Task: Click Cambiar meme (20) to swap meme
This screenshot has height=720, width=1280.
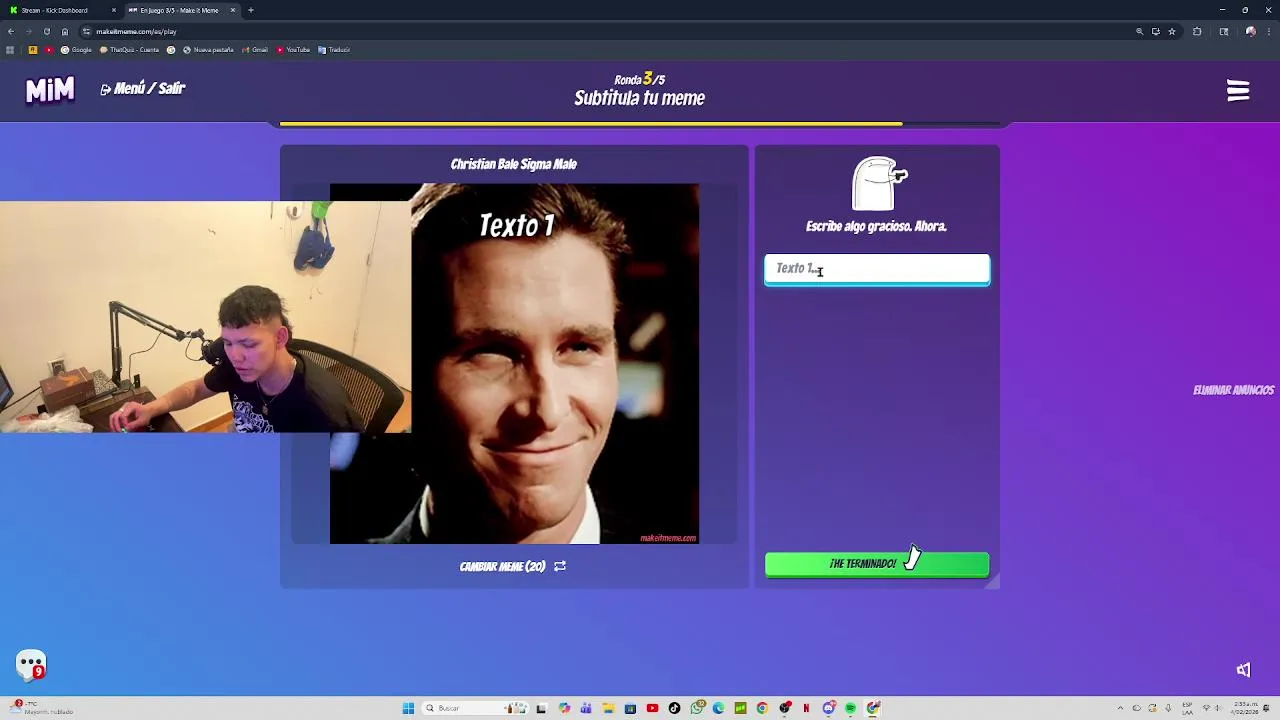Action: 513,566
